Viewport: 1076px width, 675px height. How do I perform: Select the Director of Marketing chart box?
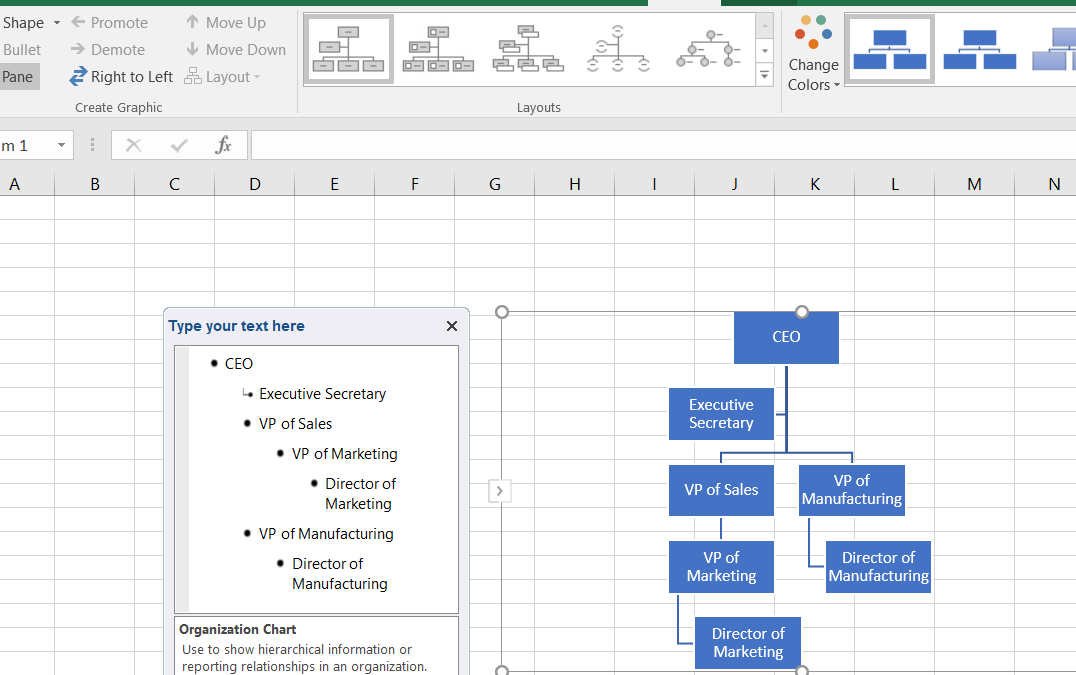(x=748, y=643)
